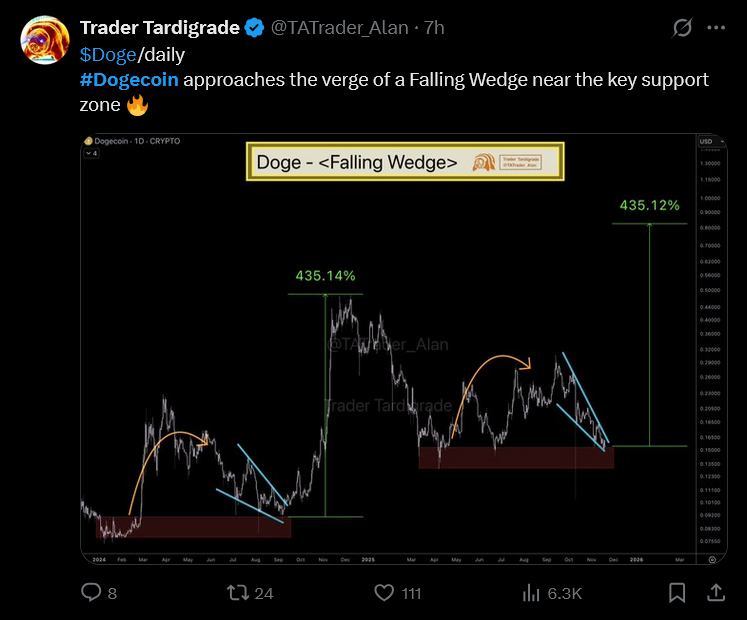
Task: Click the blue verified badge
Action: [x=254, y=28]
